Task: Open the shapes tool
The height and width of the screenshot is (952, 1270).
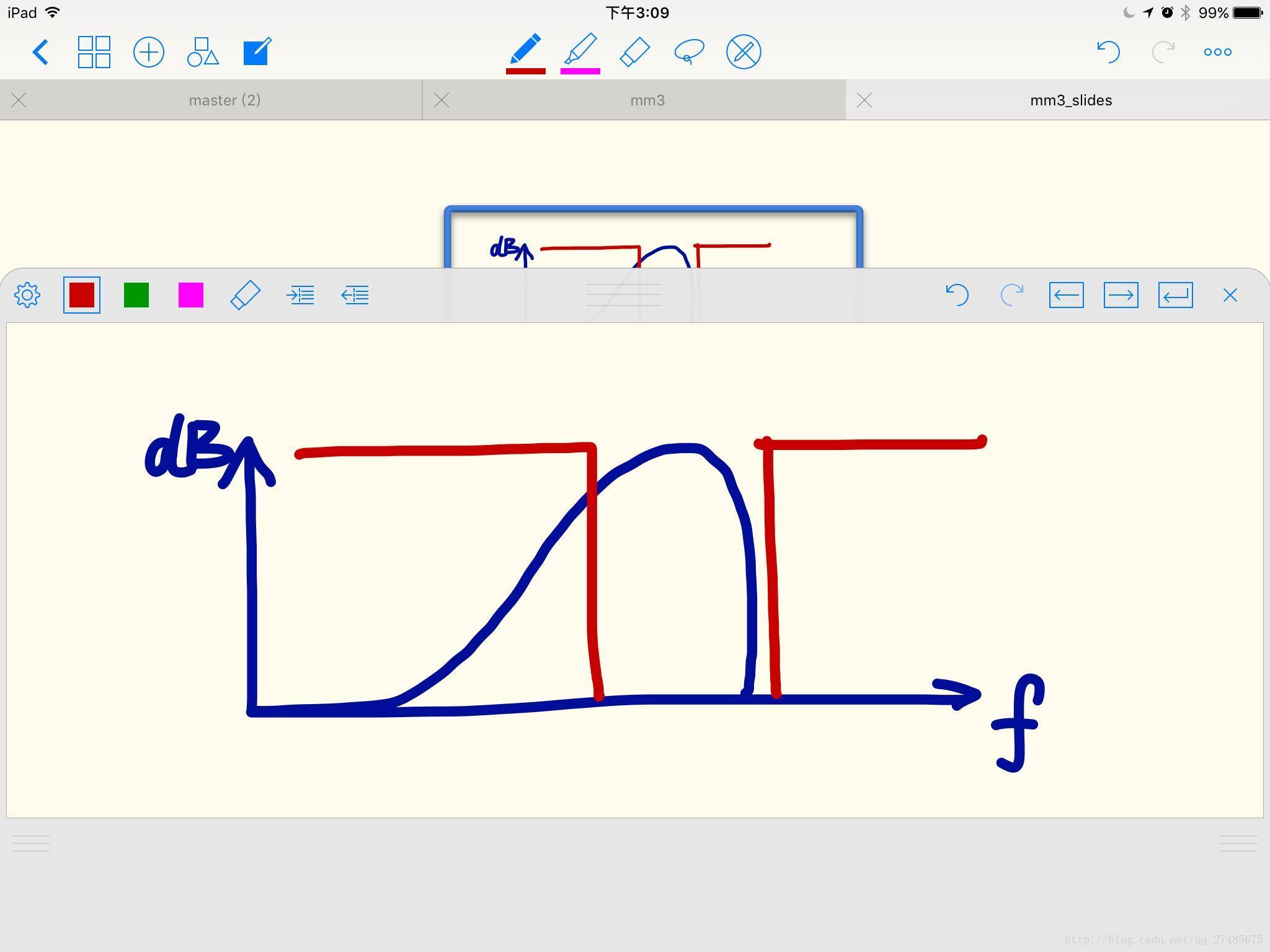Action: (203, 52)
